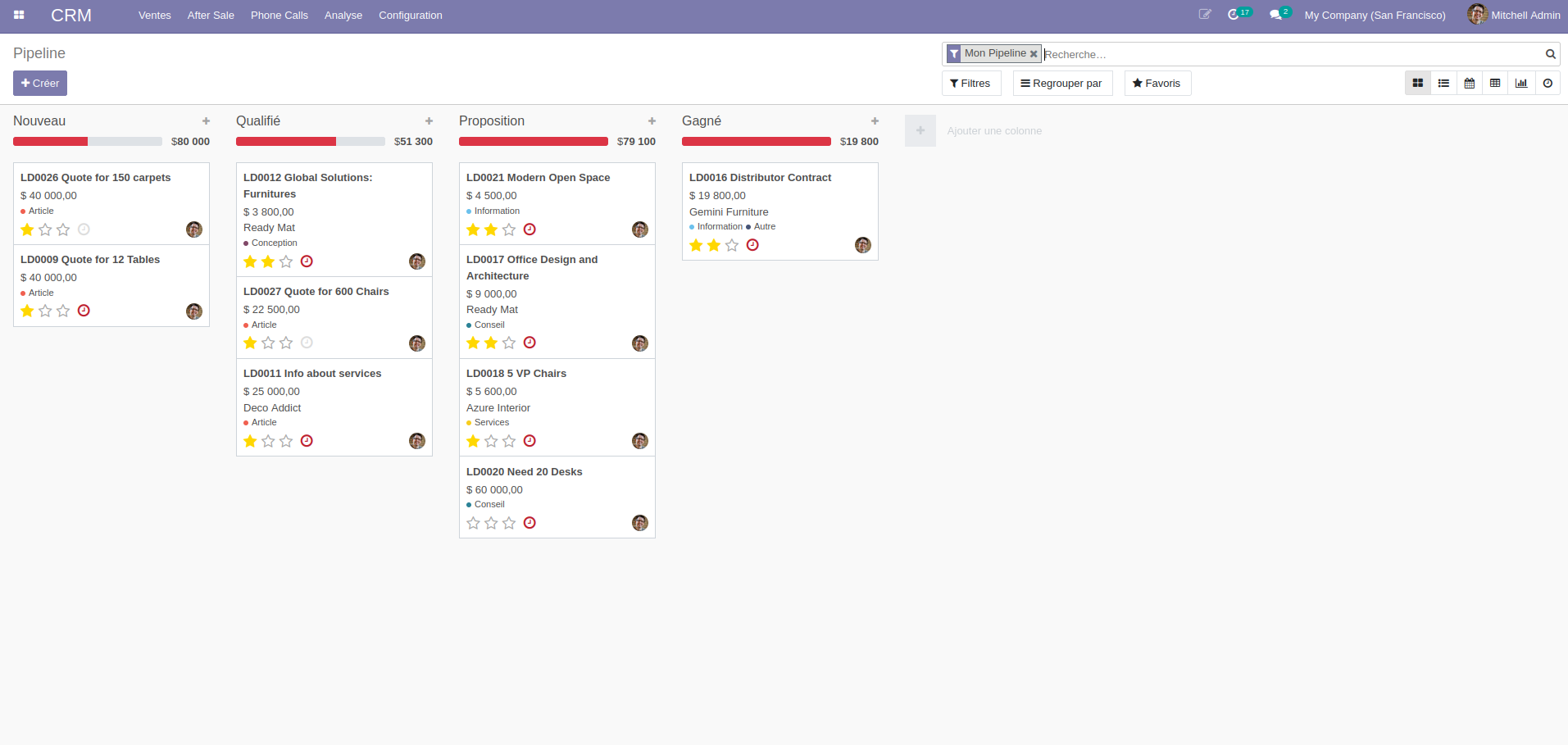Viewport: 1568px width, 745px height.
Task: Open activity clock on LD0016 Distributor Contract
Action: click(752, 245)
